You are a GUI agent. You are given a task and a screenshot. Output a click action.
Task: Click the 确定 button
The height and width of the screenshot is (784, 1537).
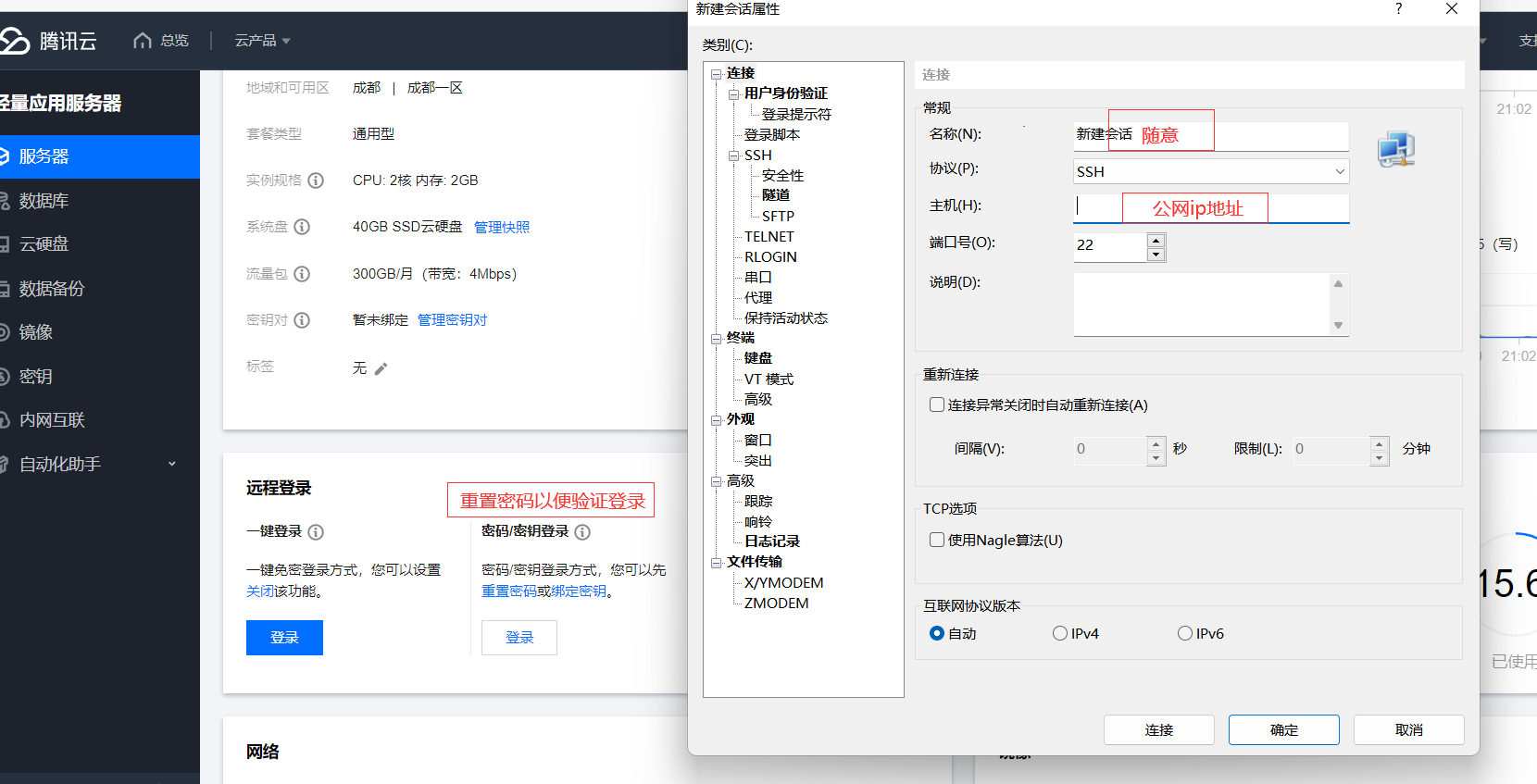click(1284, 729)
